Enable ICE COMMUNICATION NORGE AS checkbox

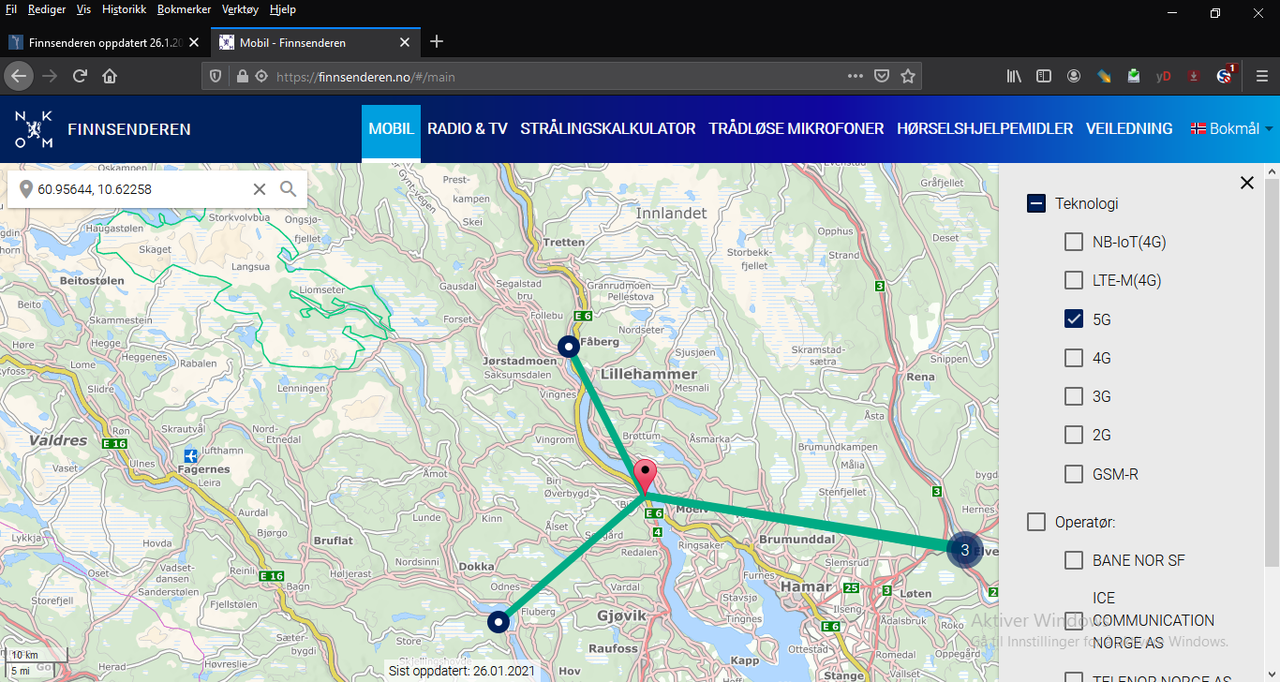click(x=1073, y=620)
